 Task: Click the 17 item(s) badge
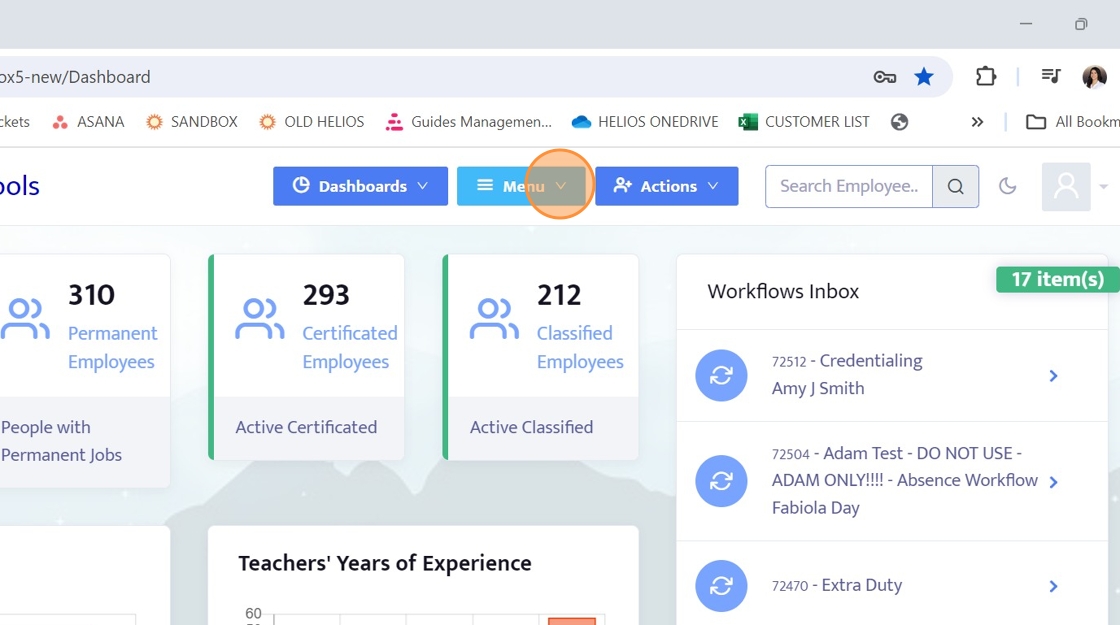point(1058,279)
